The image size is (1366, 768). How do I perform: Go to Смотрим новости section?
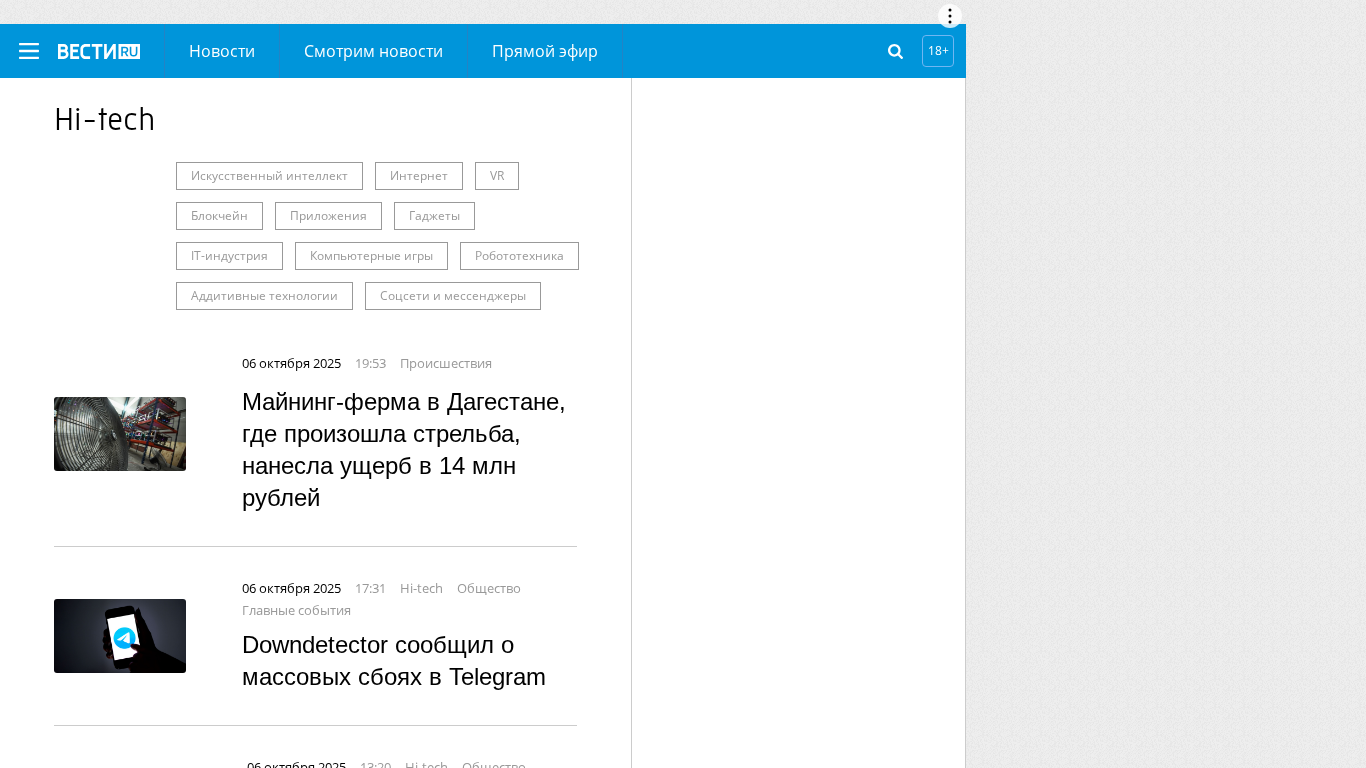click(x=373, y=51)
